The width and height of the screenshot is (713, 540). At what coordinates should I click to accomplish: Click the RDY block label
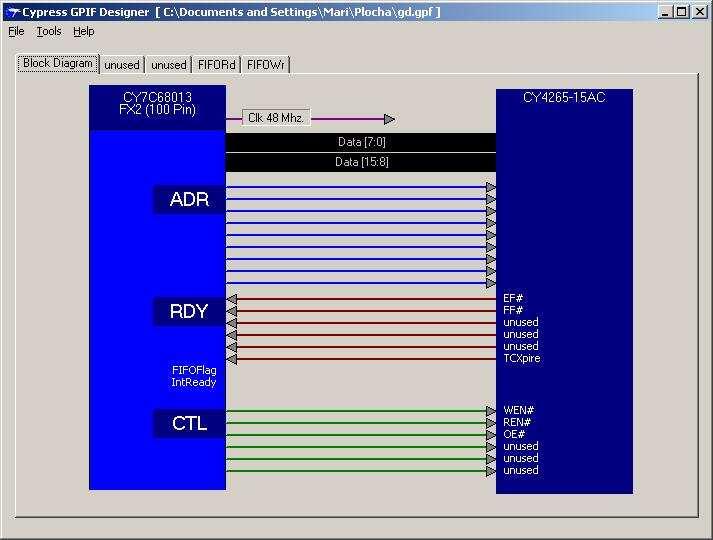click(189, 311)
